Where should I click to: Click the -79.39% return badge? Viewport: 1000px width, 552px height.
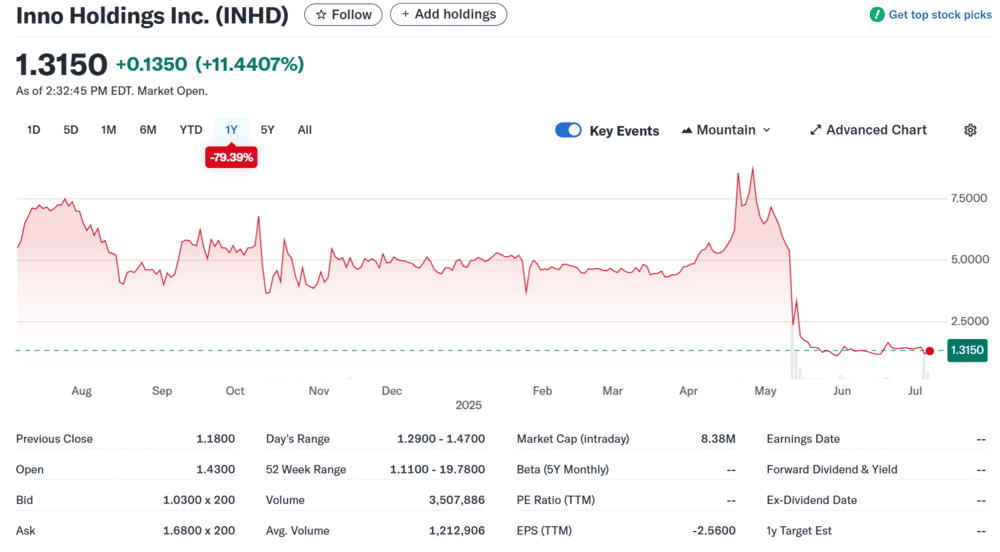point(232,157)
